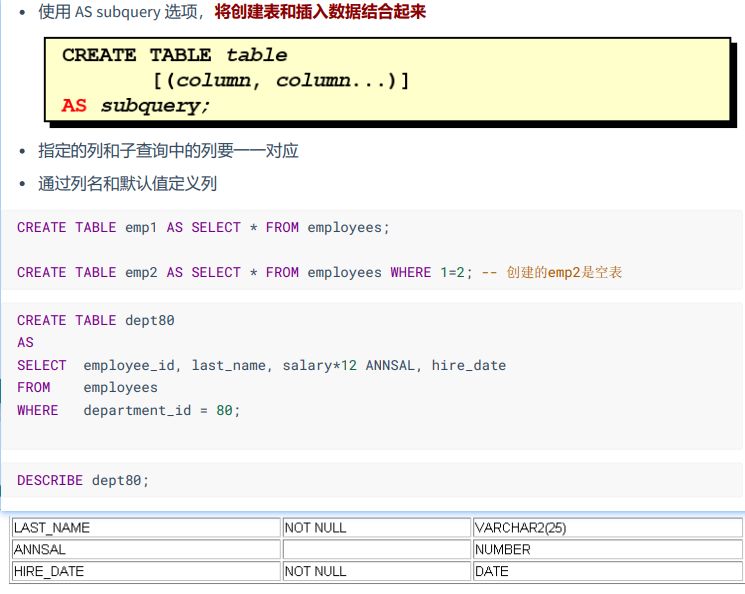Click 'salary*12 ANNSAL,' in the SELECT line
745x594 pixels.
(352, 365)
